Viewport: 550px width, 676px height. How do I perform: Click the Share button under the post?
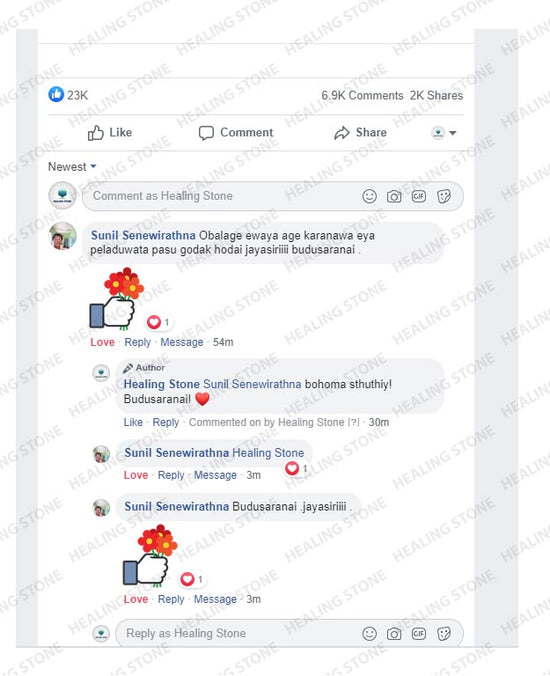coord(360,133)
